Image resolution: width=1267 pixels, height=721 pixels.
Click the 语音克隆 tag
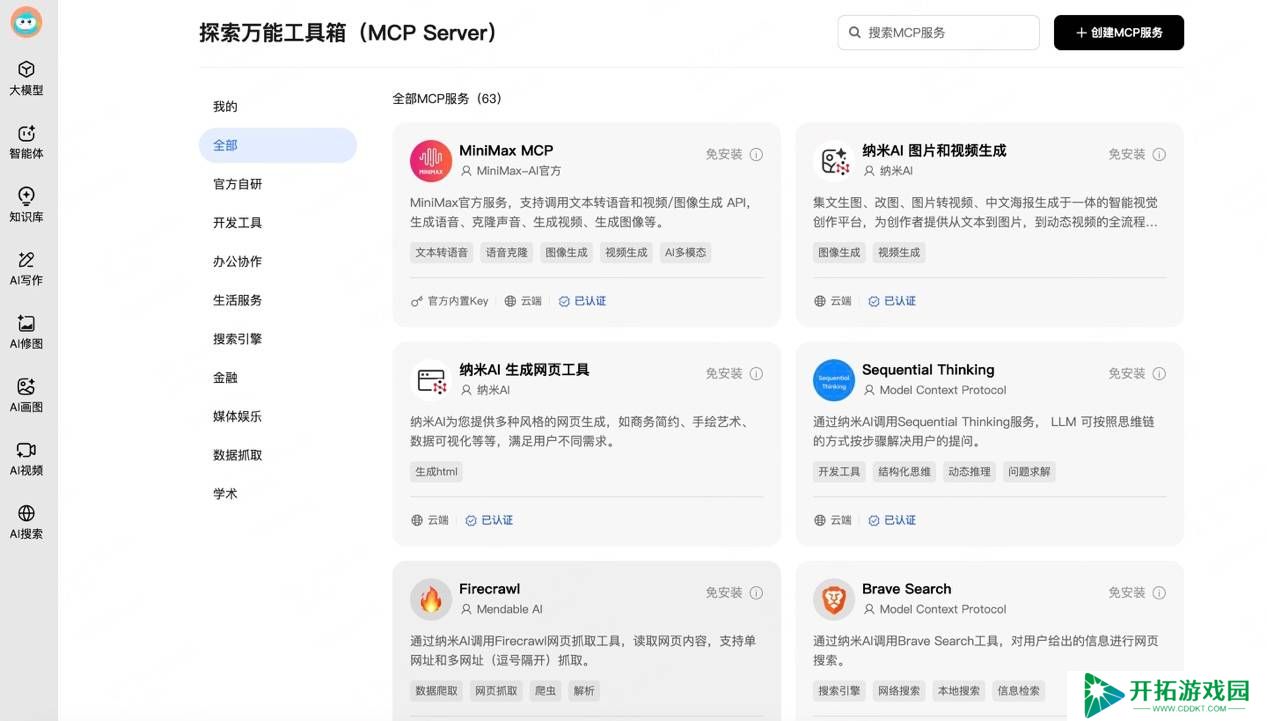point(507,253)
